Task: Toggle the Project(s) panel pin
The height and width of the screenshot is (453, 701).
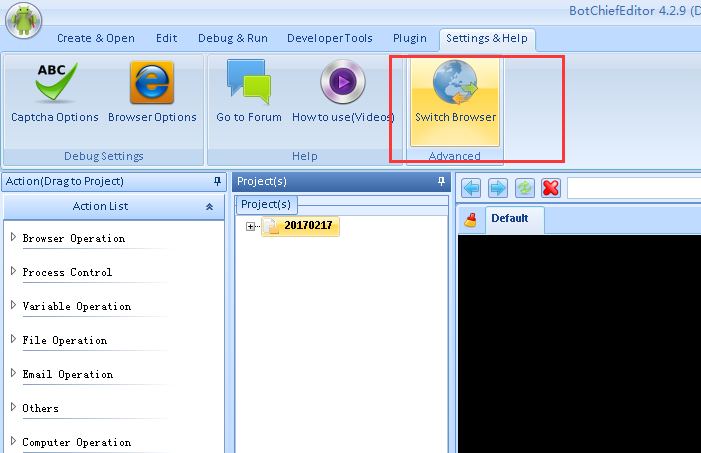Action: (x=441, y=182)
